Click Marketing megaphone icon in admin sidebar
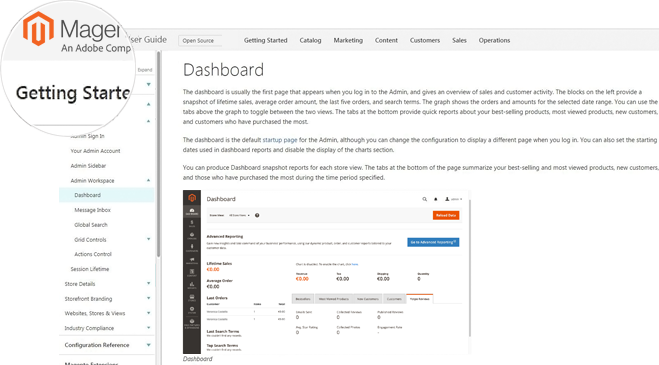The height and width of the screenshot is (365, 659). click(192, 260)
